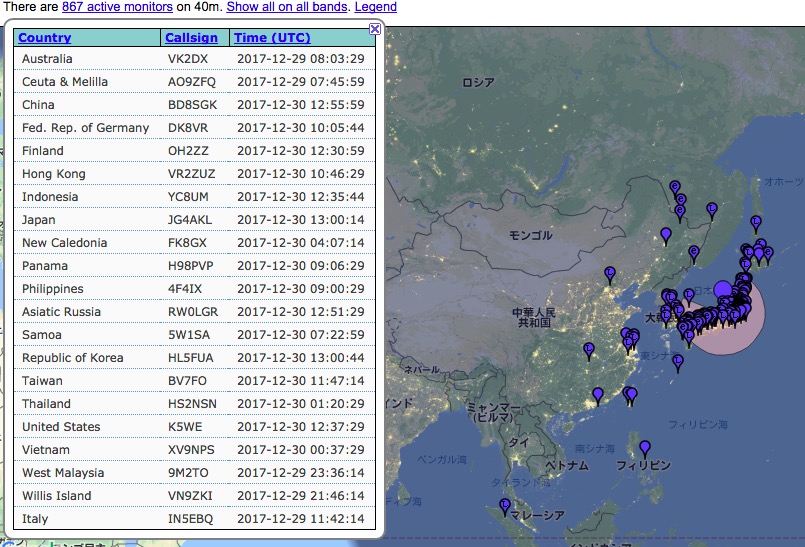The height and width of the screenshot is (547, 805).
Task: Click callsign OH2ZZ
Action: point(188,151)
